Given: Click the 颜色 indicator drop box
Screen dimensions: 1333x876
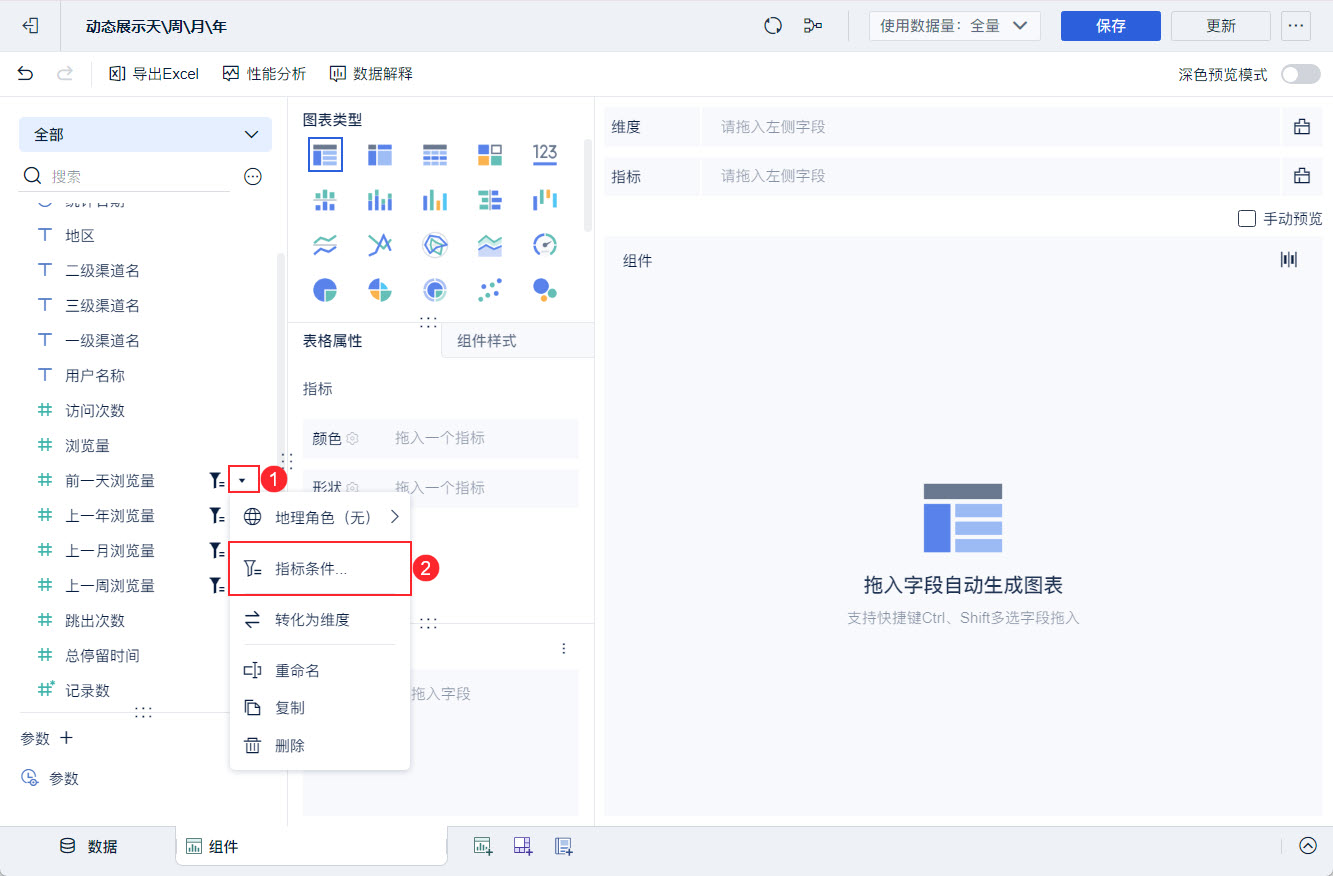Looking at the screenshot, I should [440, 438].
